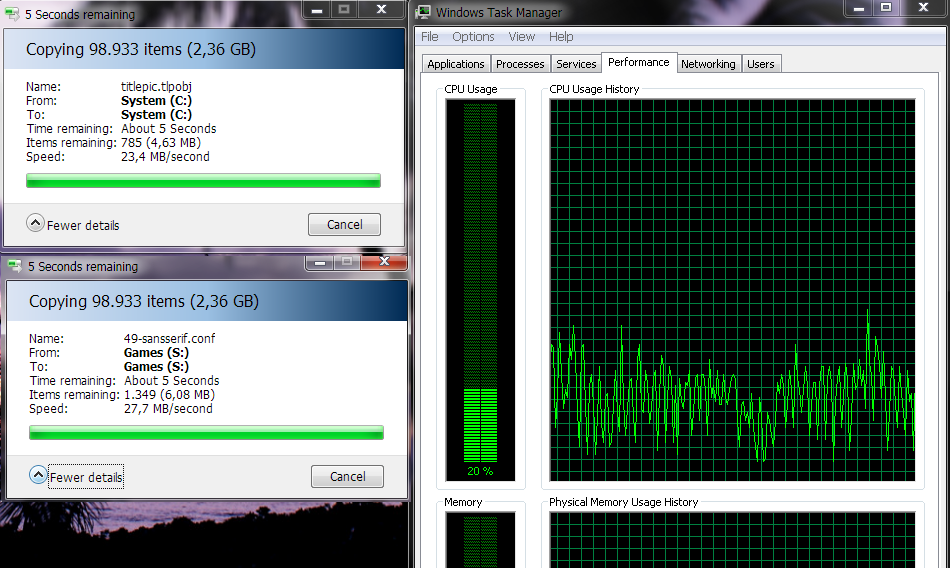
Task: Close the upper copy dialog window
Action: click(381, 10)
